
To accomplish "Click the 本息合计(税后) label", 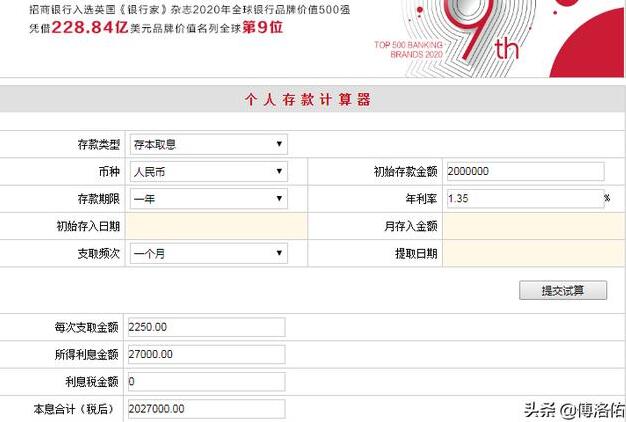I will click(x=73, y=409).
